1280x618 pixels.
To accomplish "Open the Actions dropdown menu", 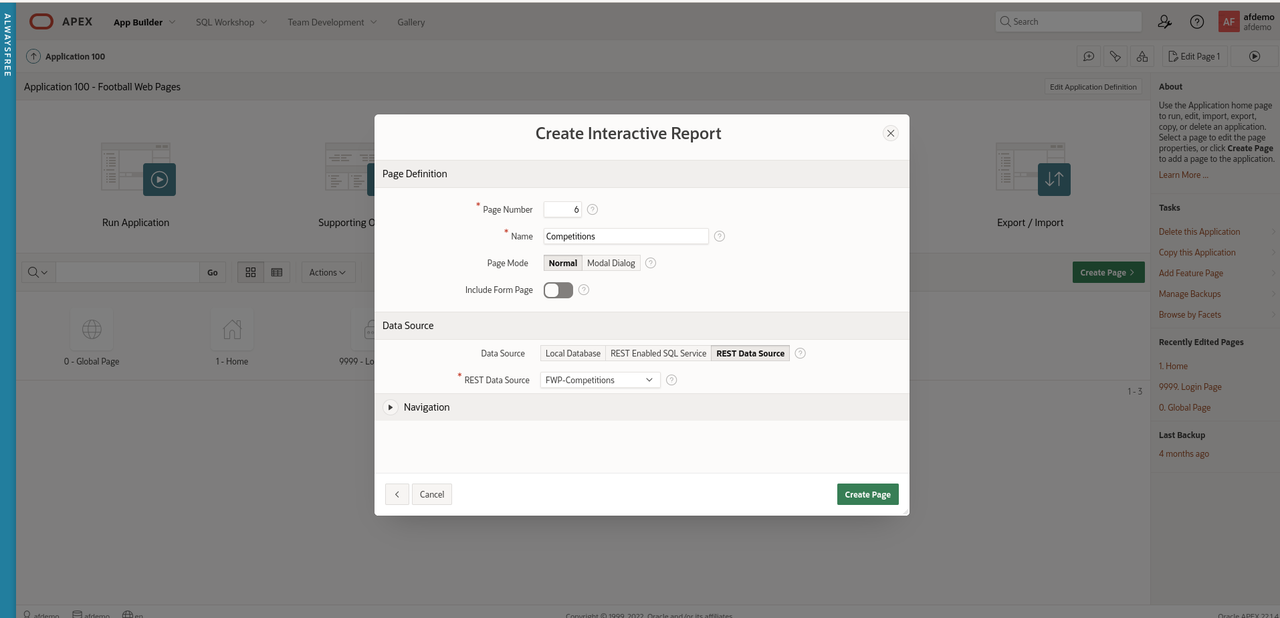I will [327, 272].
